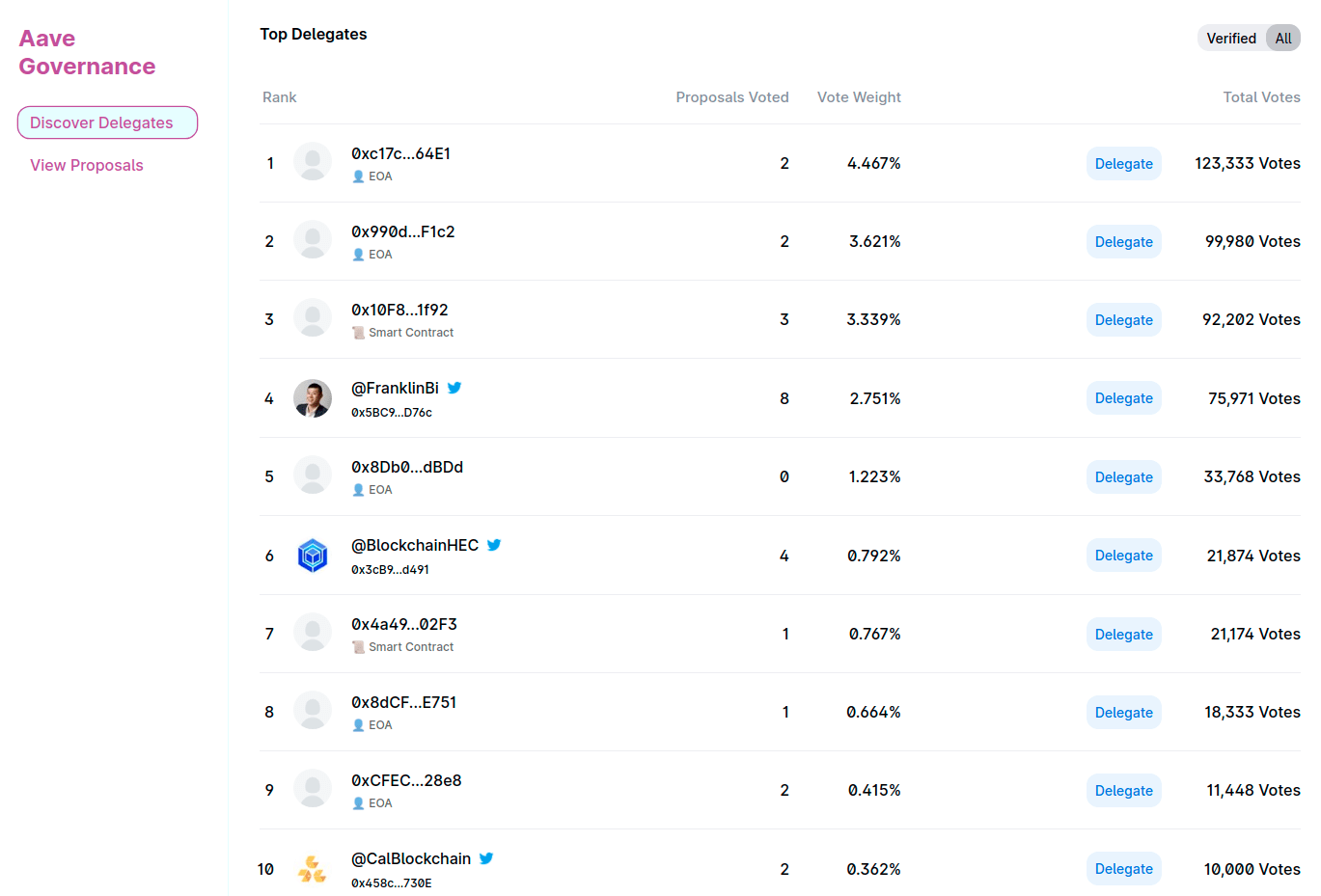Delegate to address 0xc17c...64E1
The height and width of the screenshot is (896, 1321).
point(1123,164)
